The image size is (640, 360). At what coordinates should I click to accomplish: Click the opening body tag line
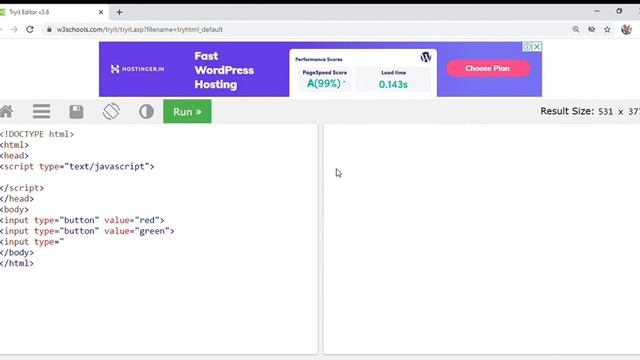[x=14, y=210]
